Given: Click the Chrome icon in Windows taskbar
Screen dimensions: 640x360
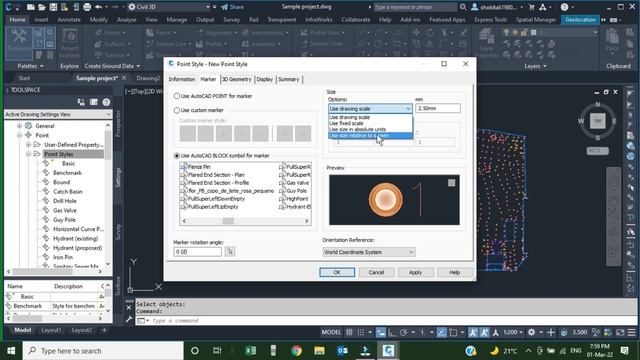Looking at the screenshot, I should (297, 351).
